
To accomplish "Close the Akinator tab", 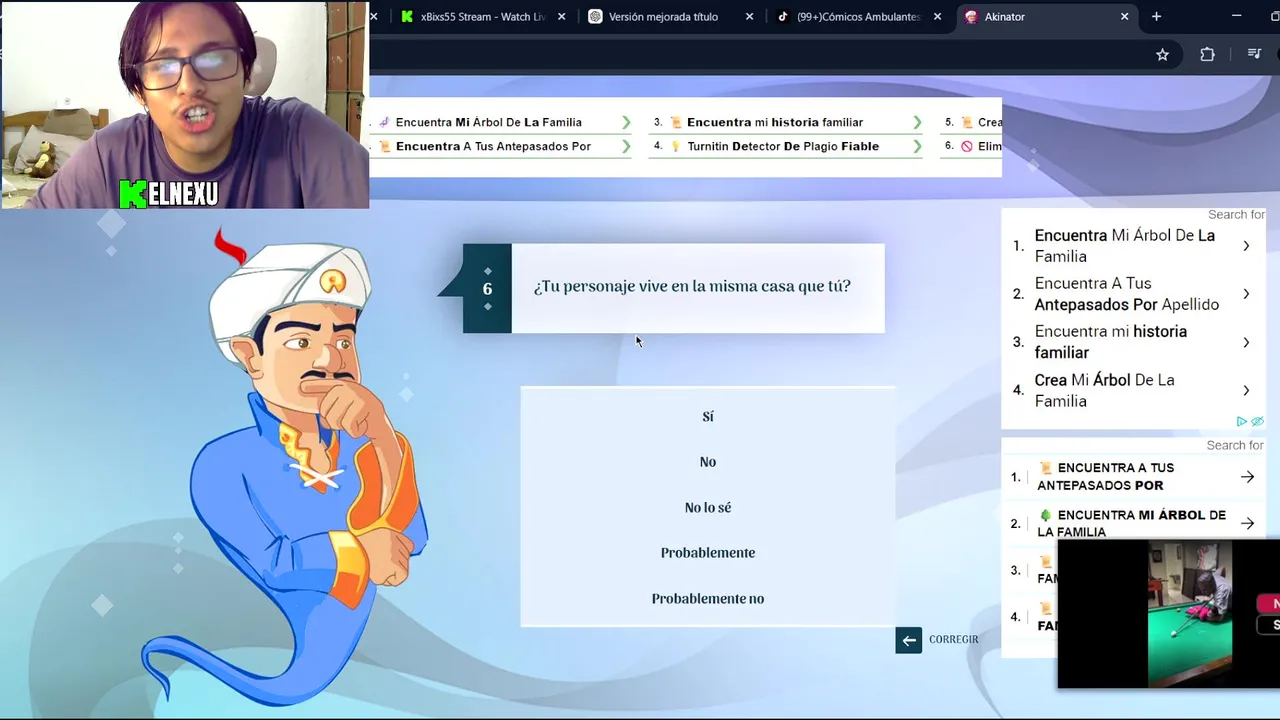I will pyautogui.click(x=1124, y=17).
